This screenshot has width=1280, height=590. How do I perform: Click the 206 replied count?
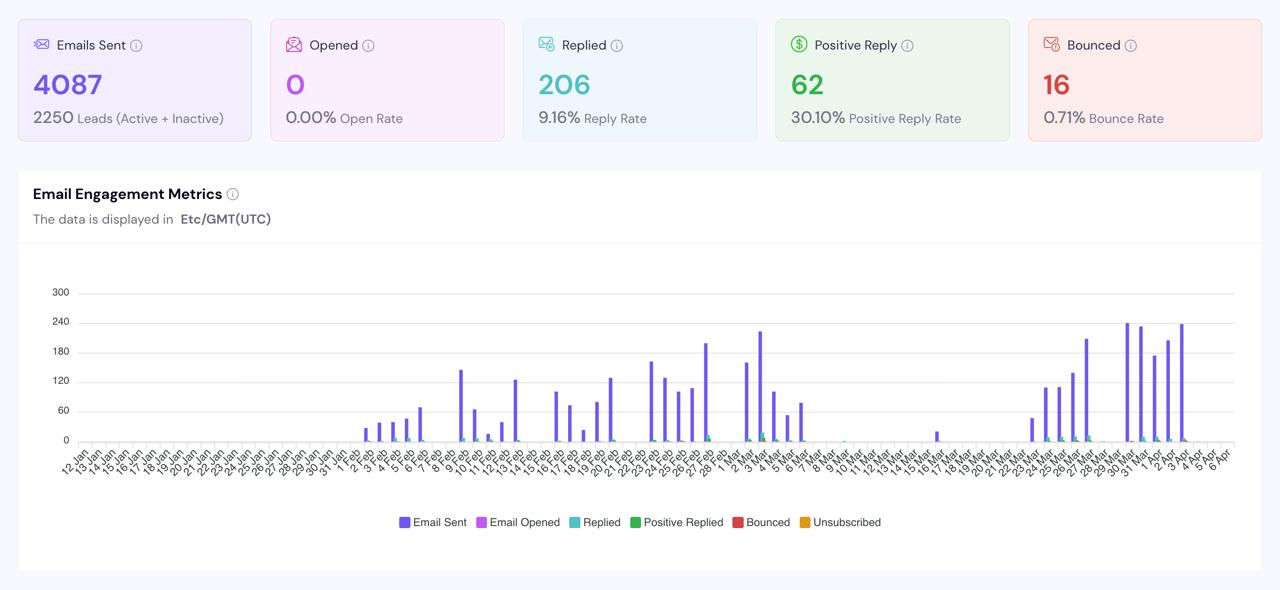[564, 84]
